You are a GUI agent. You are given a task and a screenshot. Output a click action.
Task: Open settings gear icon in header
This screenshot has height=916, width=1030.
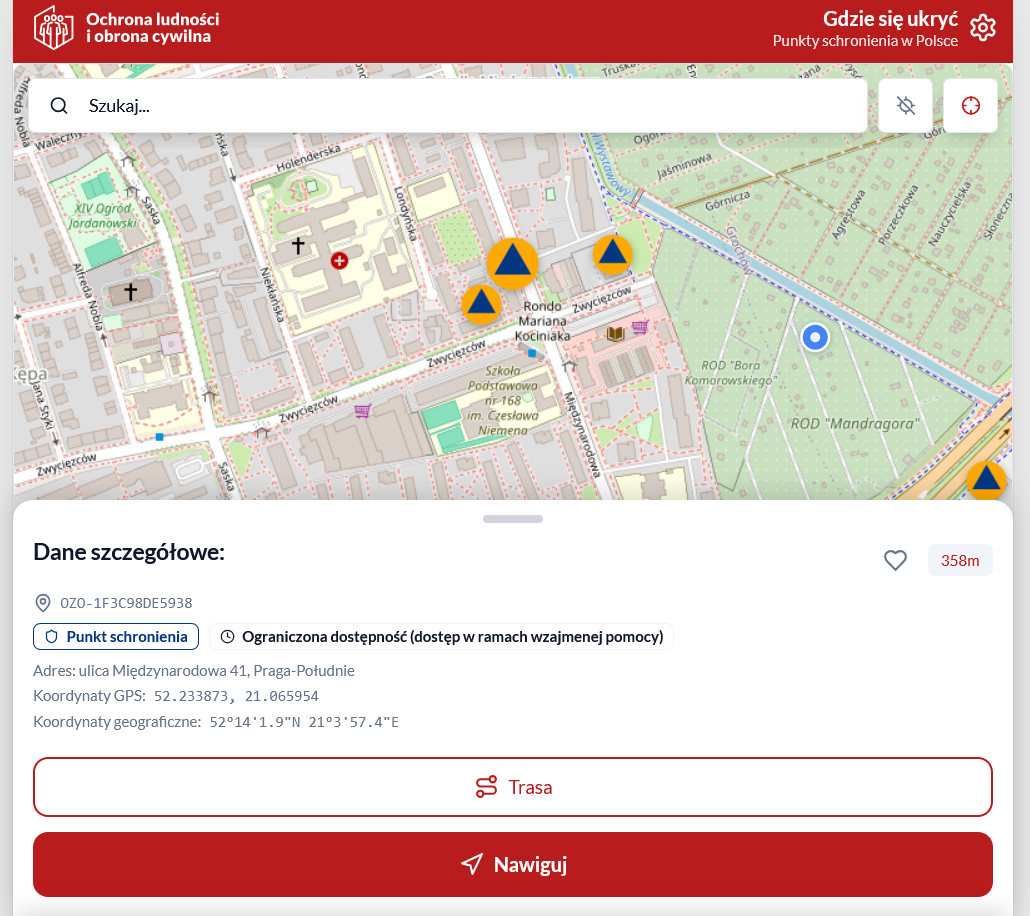[x=982, y=28]
